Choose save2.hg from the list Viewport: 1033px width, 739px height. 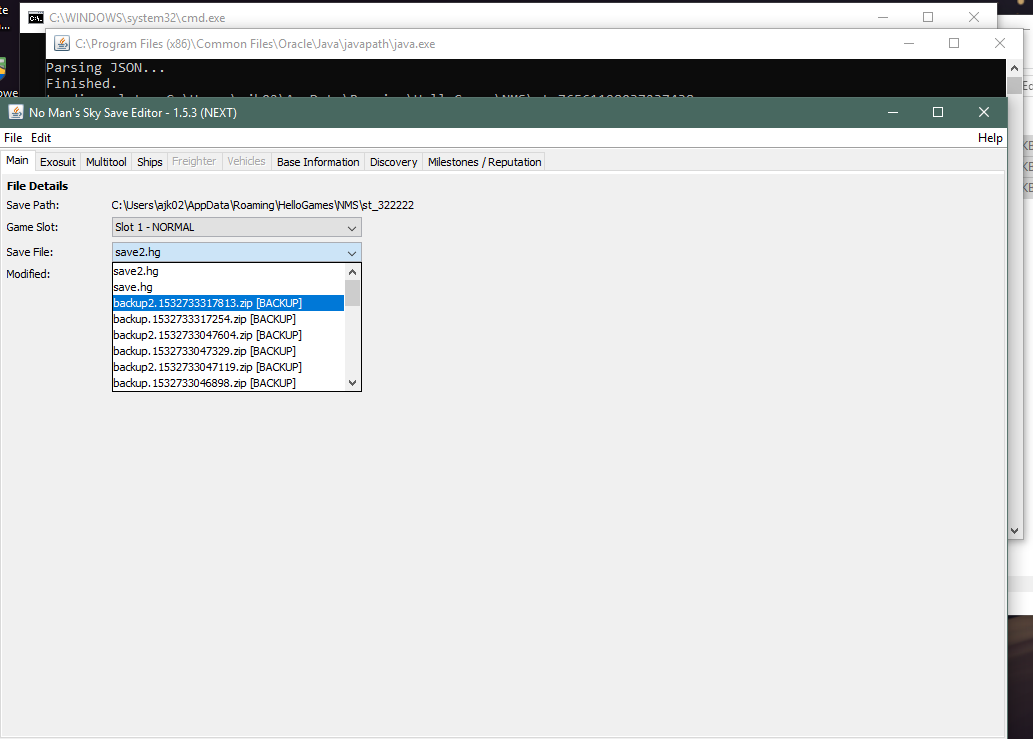228,271
